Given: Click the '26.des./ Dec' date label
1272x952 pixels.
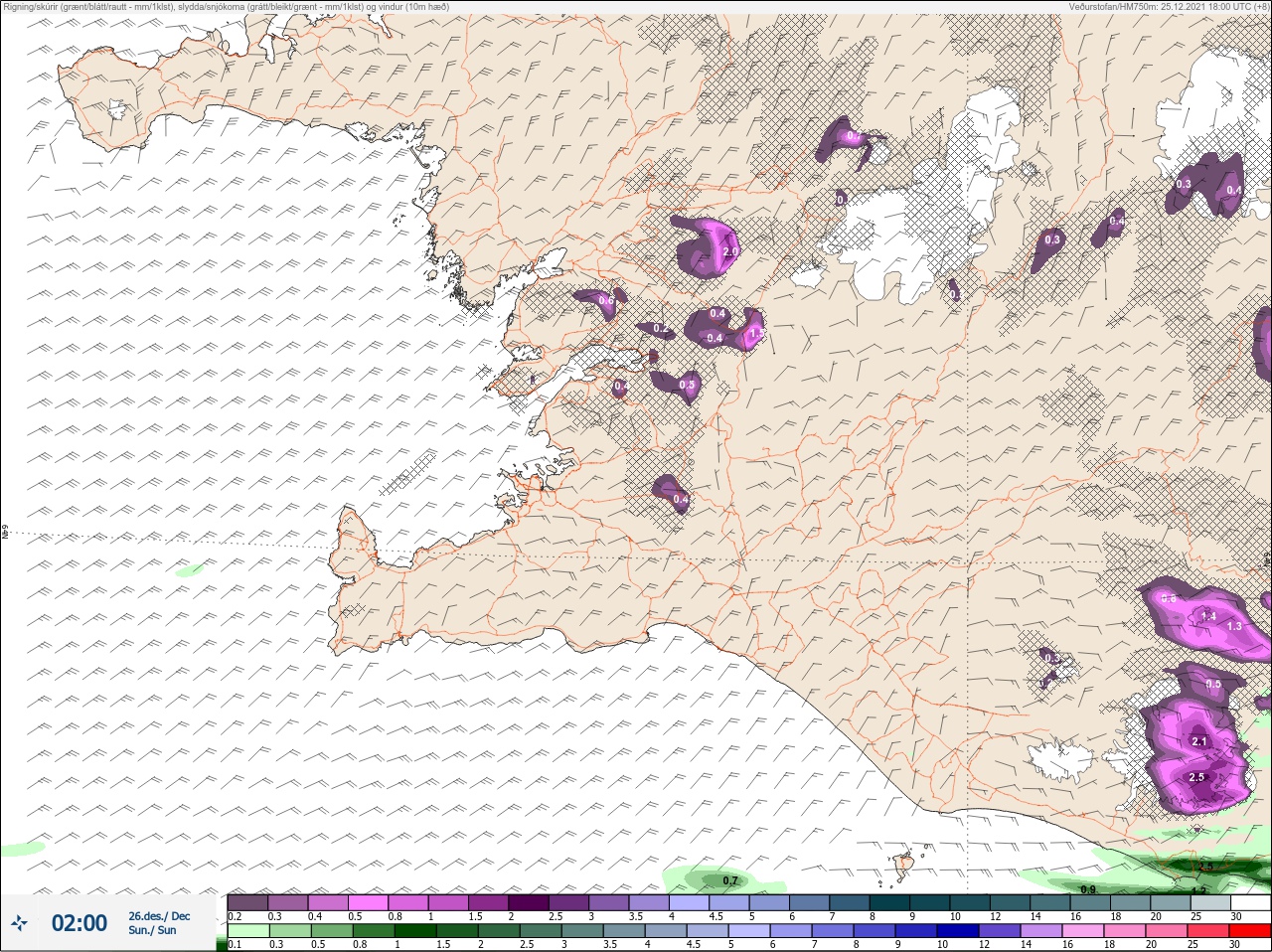Looking at the screenshot, I should [159, 916].
